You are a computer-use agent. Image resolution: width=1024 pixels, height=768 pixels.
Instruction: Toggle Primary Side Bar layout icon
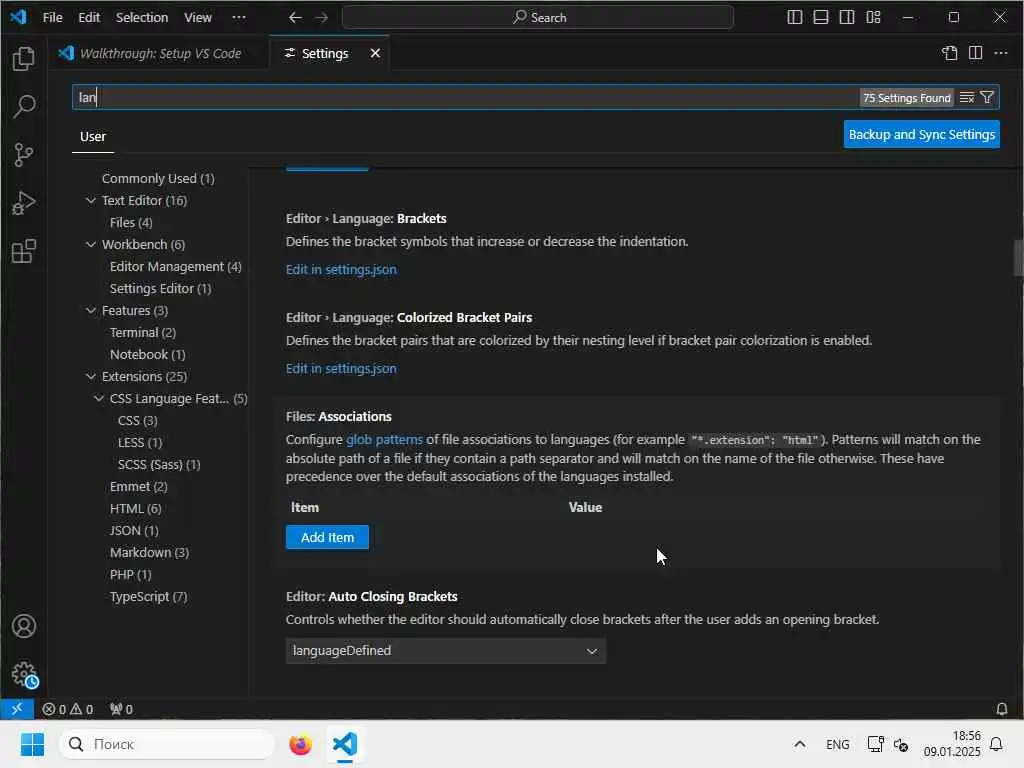coord(794,18)
